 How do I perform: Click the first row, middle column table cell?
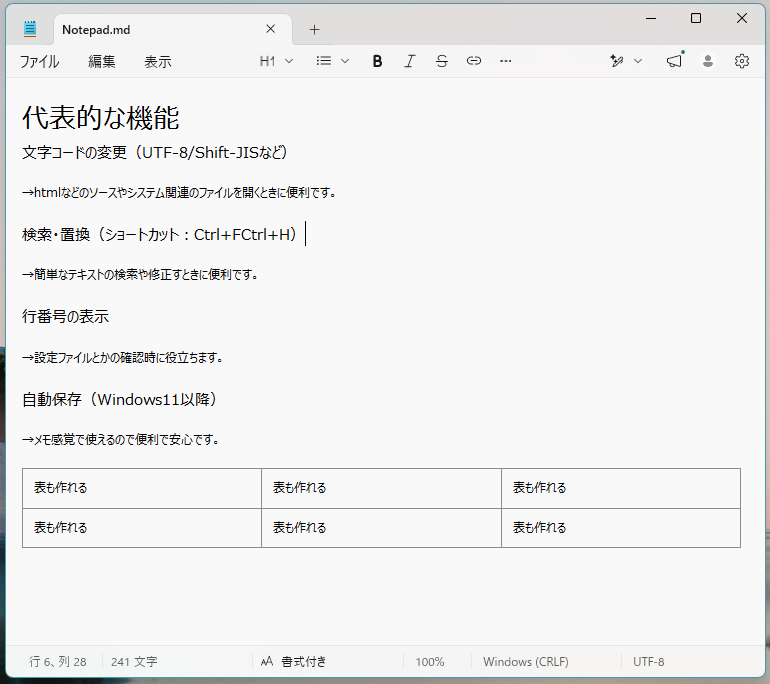382,488
